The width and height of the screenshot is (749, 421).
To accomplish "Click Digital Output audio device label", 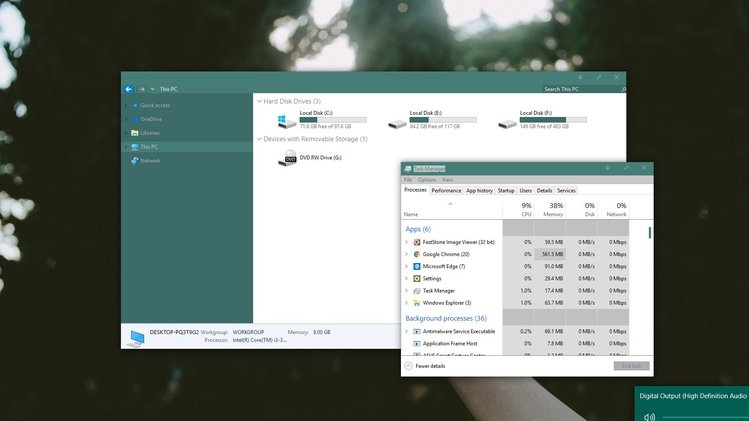I will click(693, 396).
